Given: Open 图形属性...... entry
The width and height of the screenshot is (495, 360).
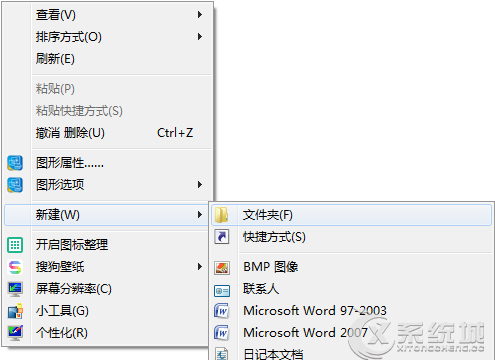Looking at the screenshot, I should (108, 163).
